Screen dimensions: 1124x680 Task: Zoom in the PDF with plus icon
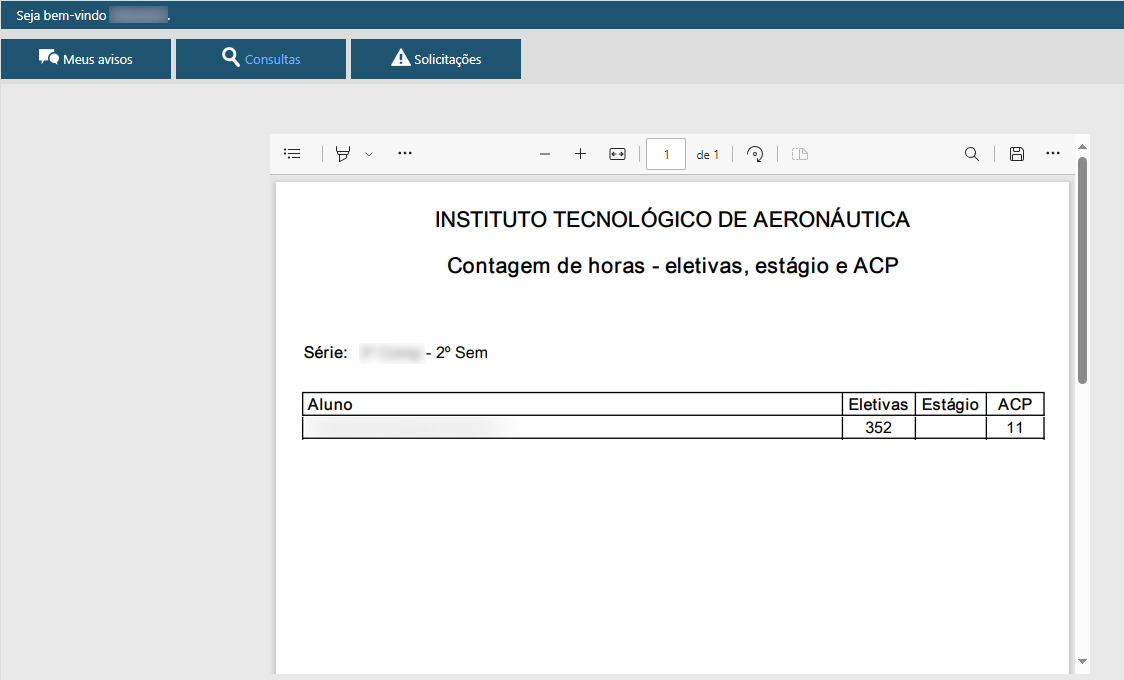(x=581, y=153)
